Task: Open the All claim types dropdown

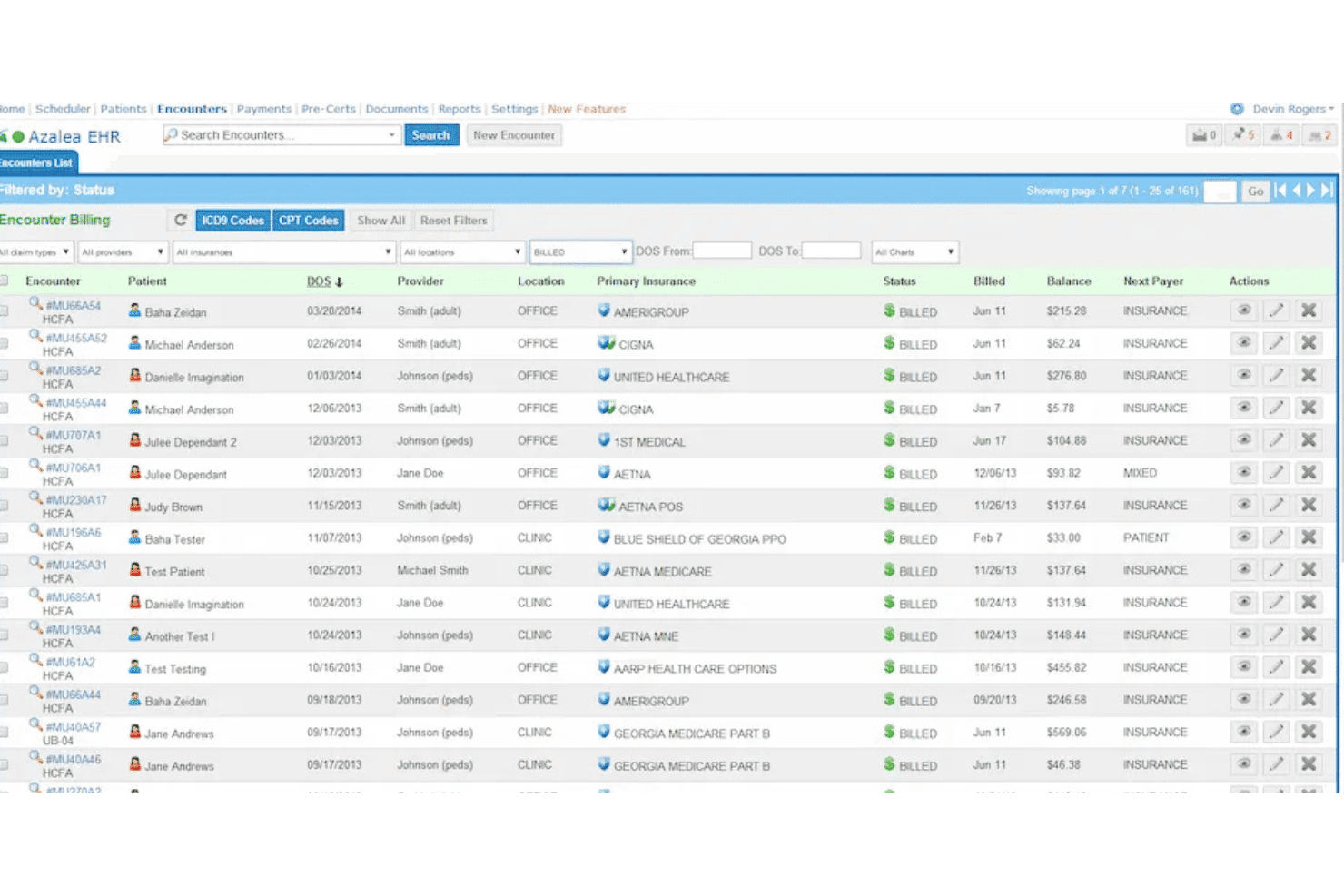Action: (36, 252)
